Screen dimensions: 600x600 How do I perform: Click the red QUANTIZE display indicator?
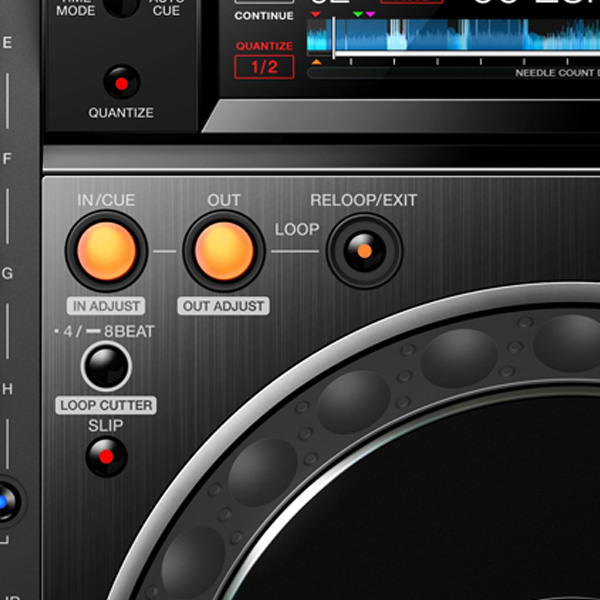pyautogui.click(x=264, y=46)
